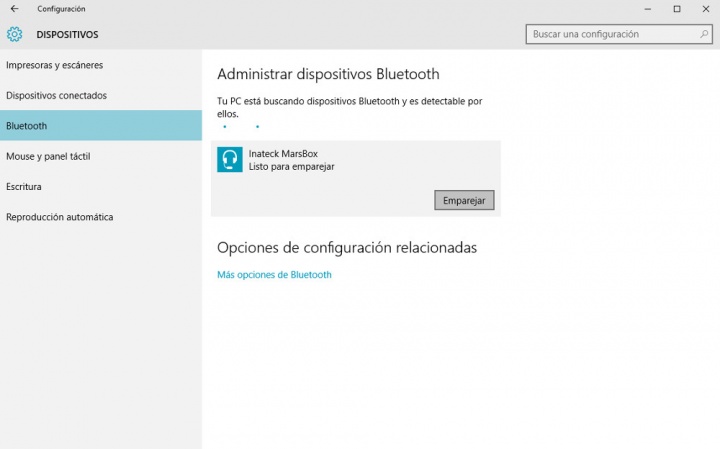The width and height of the screenshot is (720, 449).
Task: Maximize the Configuración window
Action: [x=677, y=9]
